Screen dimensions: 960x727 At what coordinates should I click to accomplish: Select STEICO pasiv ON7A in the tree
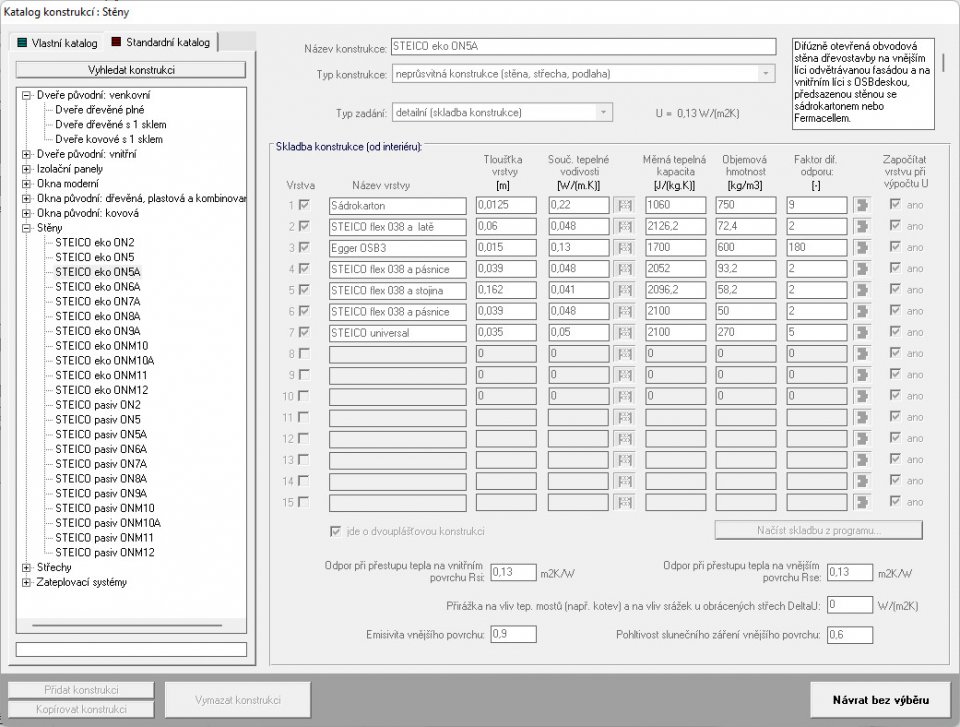pyautogui.click(x=101, y=464)
